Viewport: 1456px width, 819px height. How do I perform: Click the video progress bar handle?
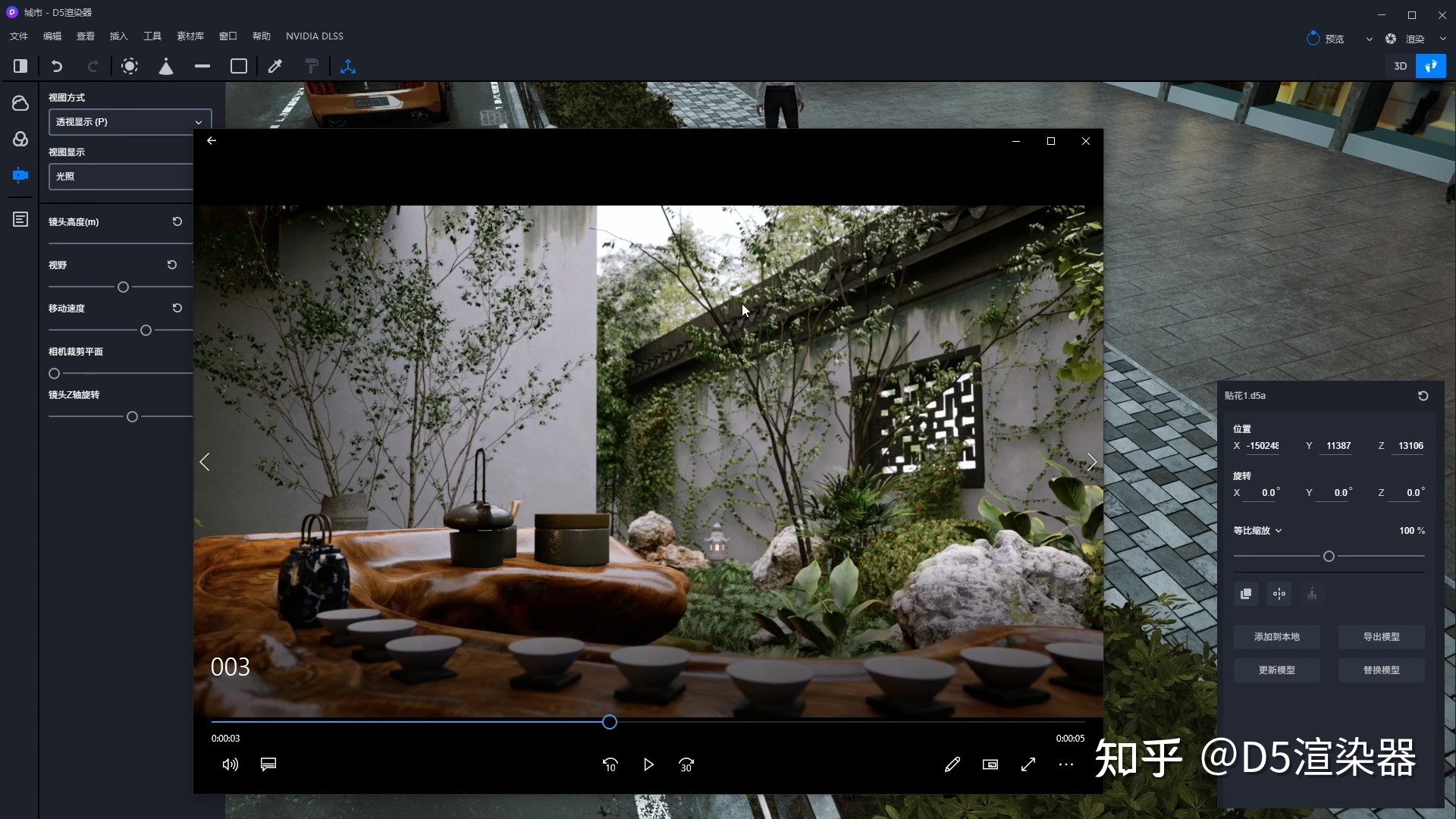tap(610, 723)
